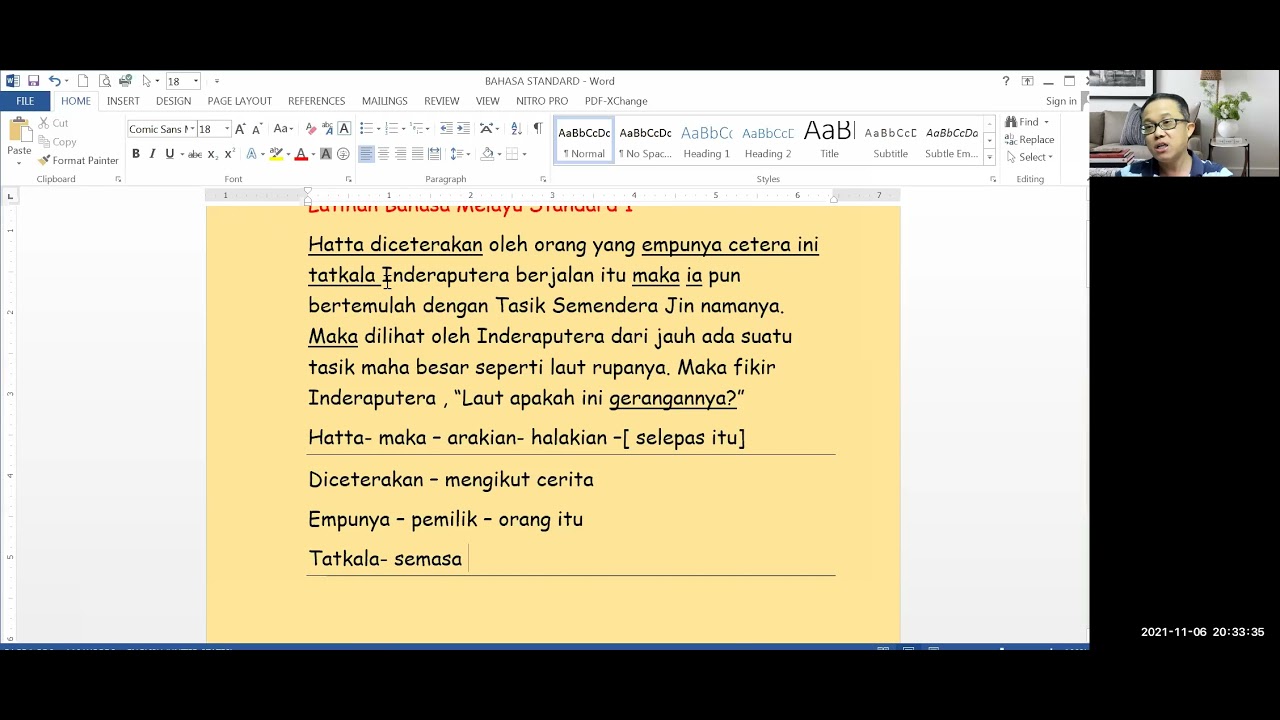The height and width of the screenshot is (720, 1280).
Task: Open the PAGE LAYOUT tab
Action: pos(239,101)
